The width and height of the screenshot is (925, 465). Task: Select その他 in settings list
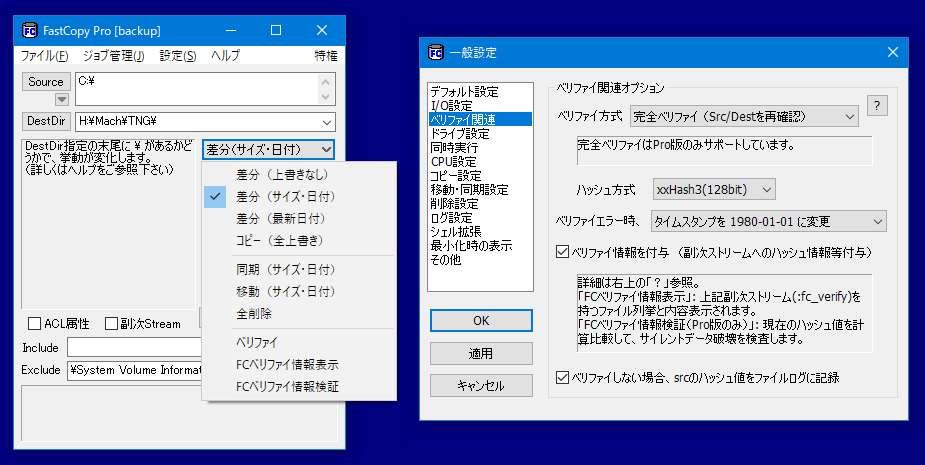click(x=480, y=260)
